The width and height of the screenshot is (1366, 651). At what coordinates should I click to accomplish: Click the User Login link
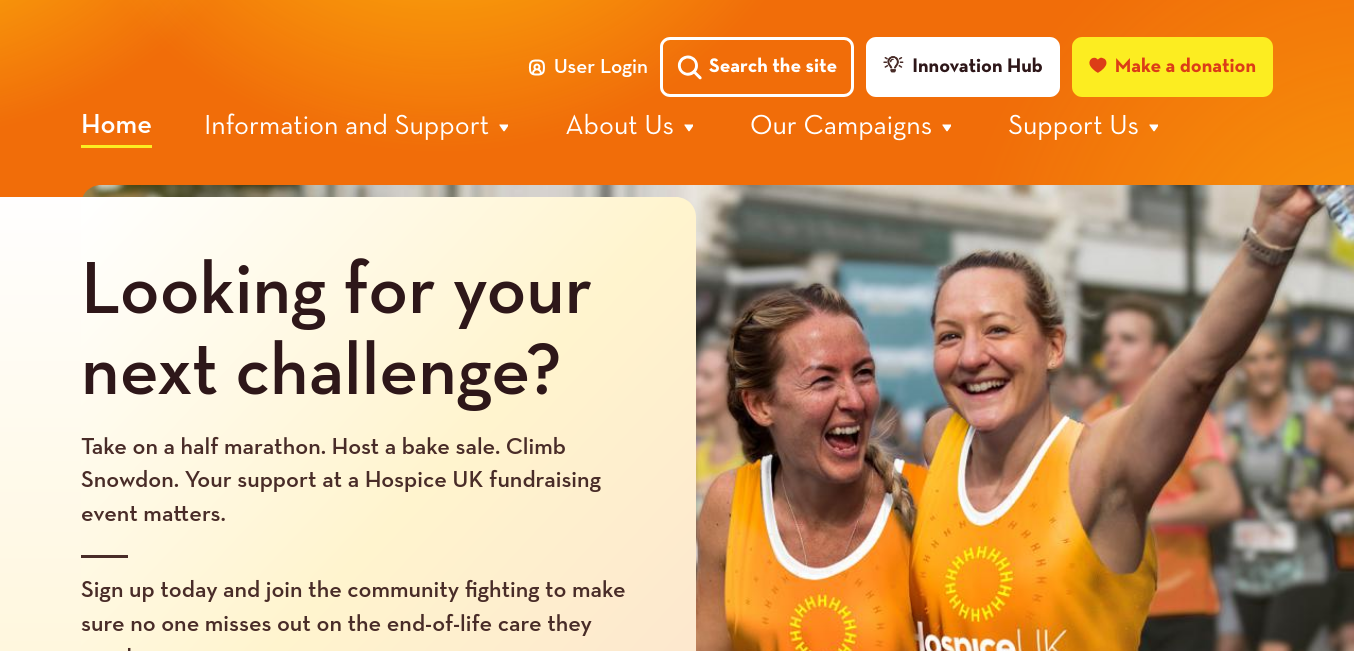coord(588,67)
